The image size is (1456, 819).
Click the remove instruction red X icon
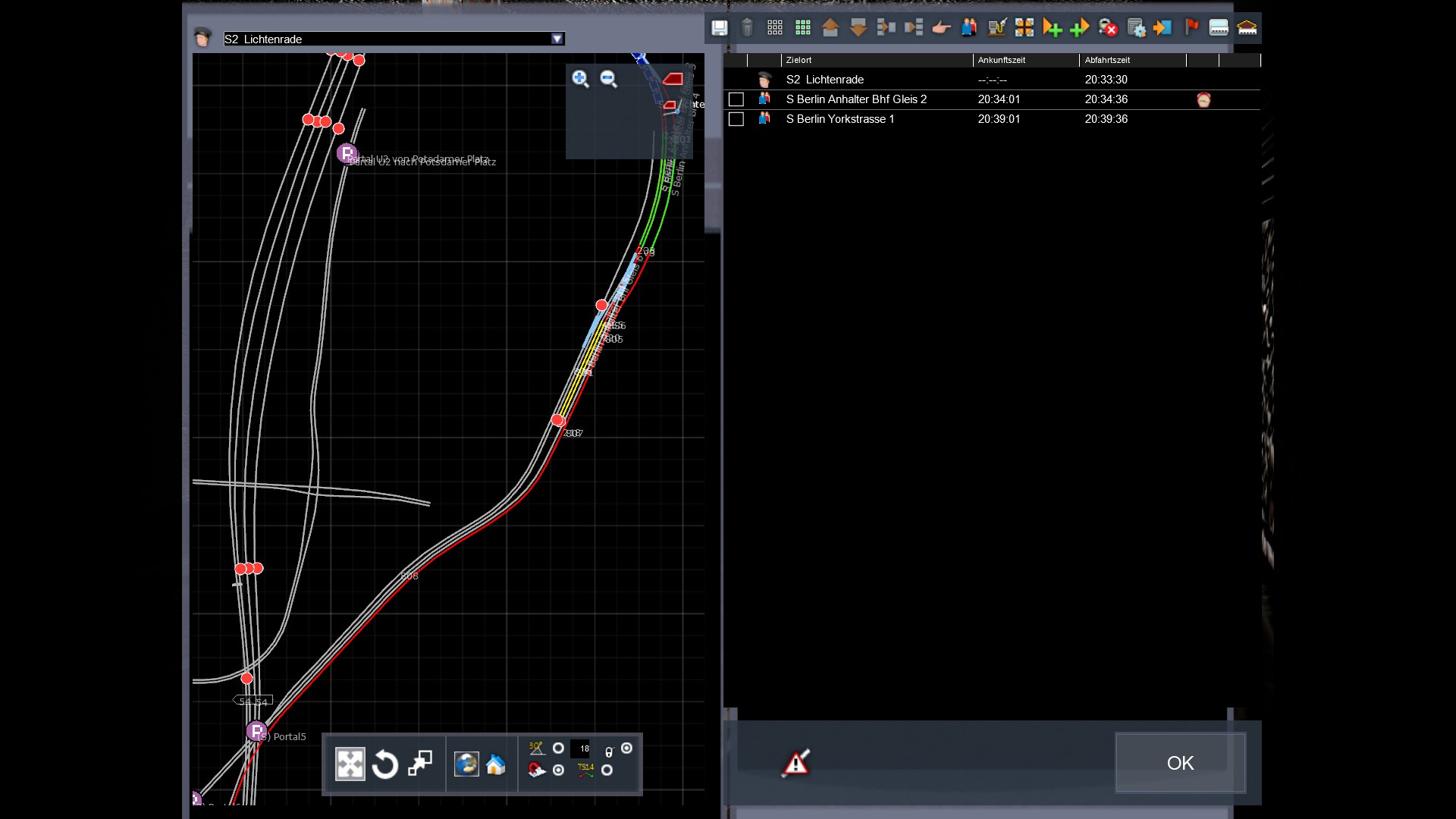click(x=1108, y=28)
